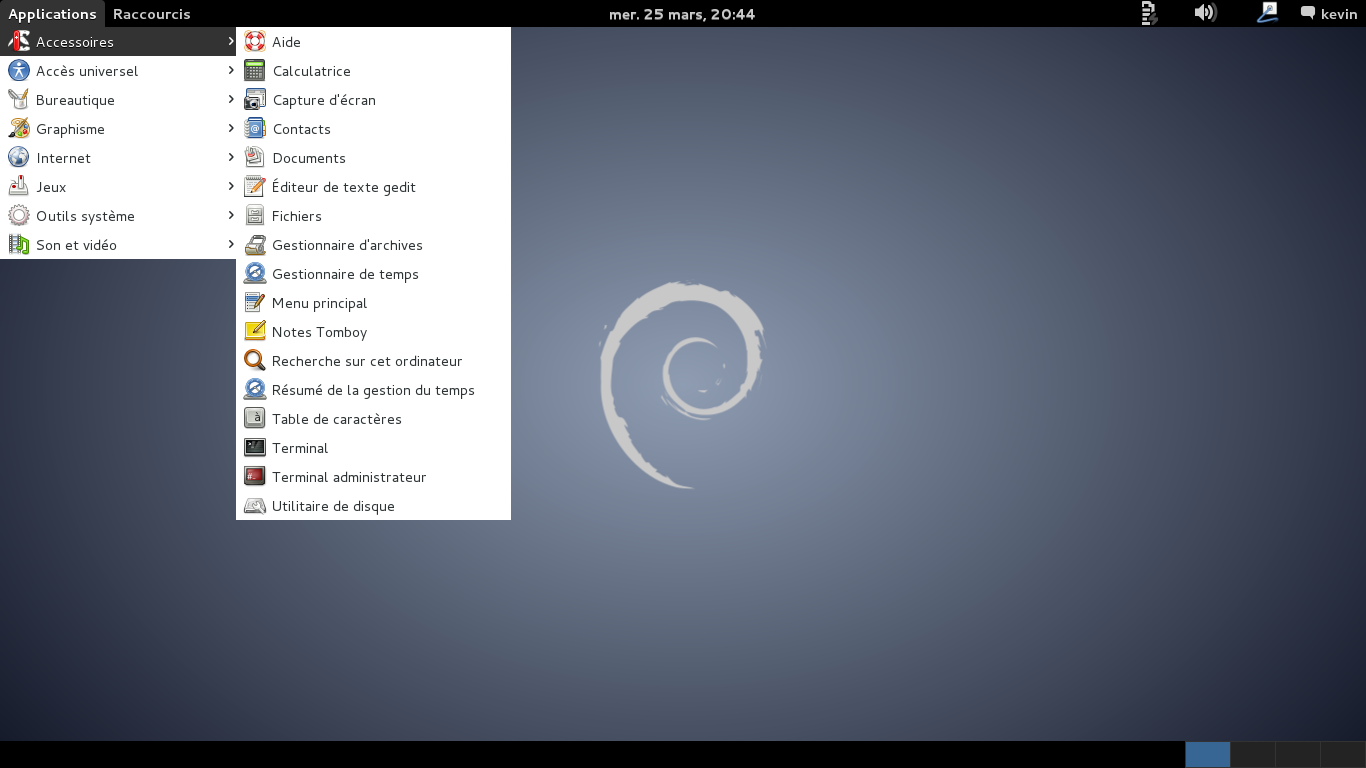1366x768 pixels.
Task: Select the Outils système category label
Action: 85,216
